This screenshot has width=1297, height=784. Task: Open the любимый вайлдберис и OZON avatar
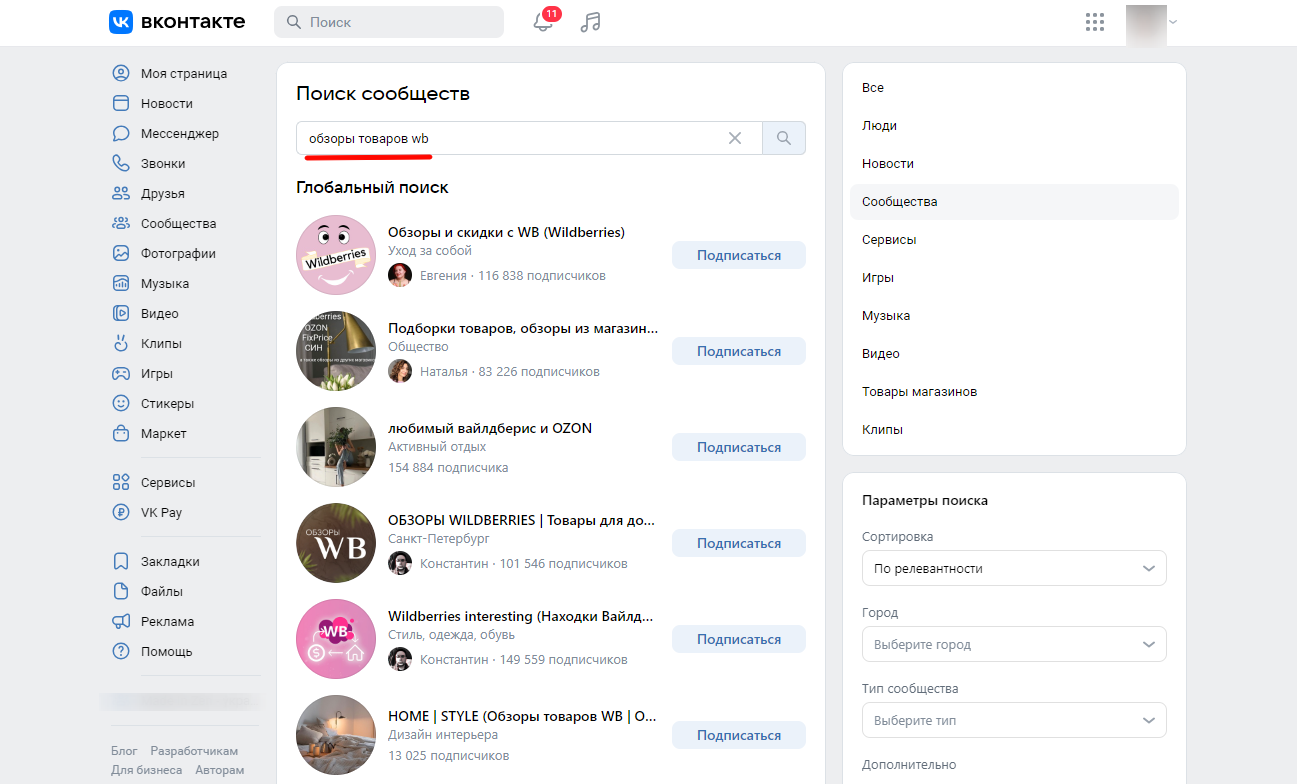coord(336,447)
